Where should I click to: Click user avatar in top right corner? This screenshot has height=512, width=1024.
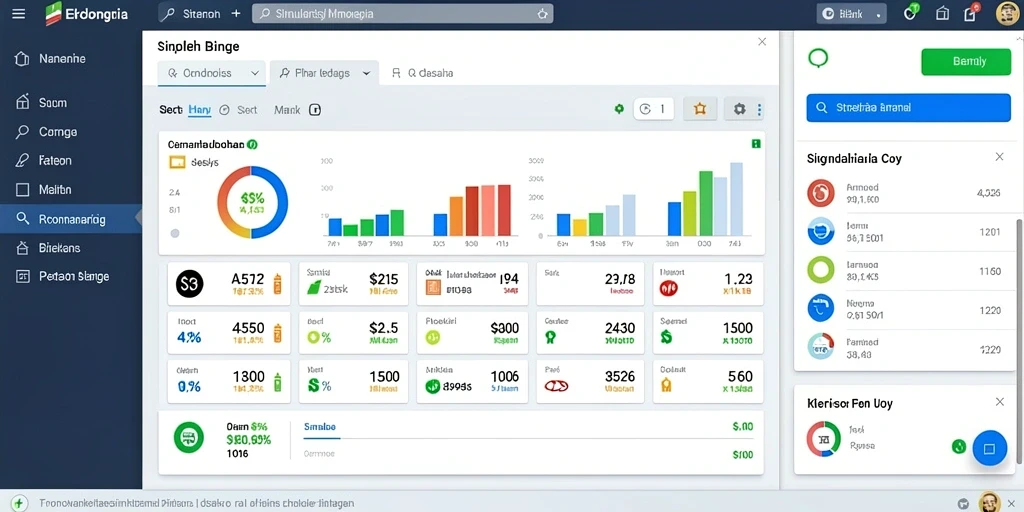tap(1007, 13)
